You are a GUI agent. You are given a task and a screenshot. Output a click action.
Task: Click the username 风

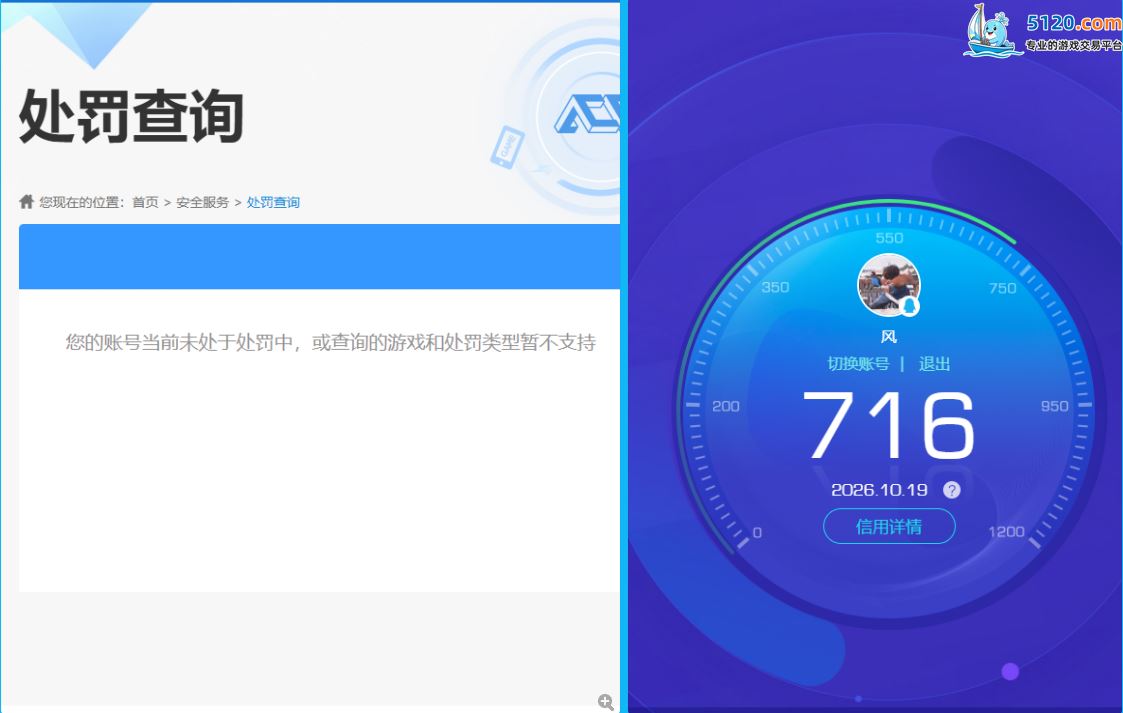[889, 336]
